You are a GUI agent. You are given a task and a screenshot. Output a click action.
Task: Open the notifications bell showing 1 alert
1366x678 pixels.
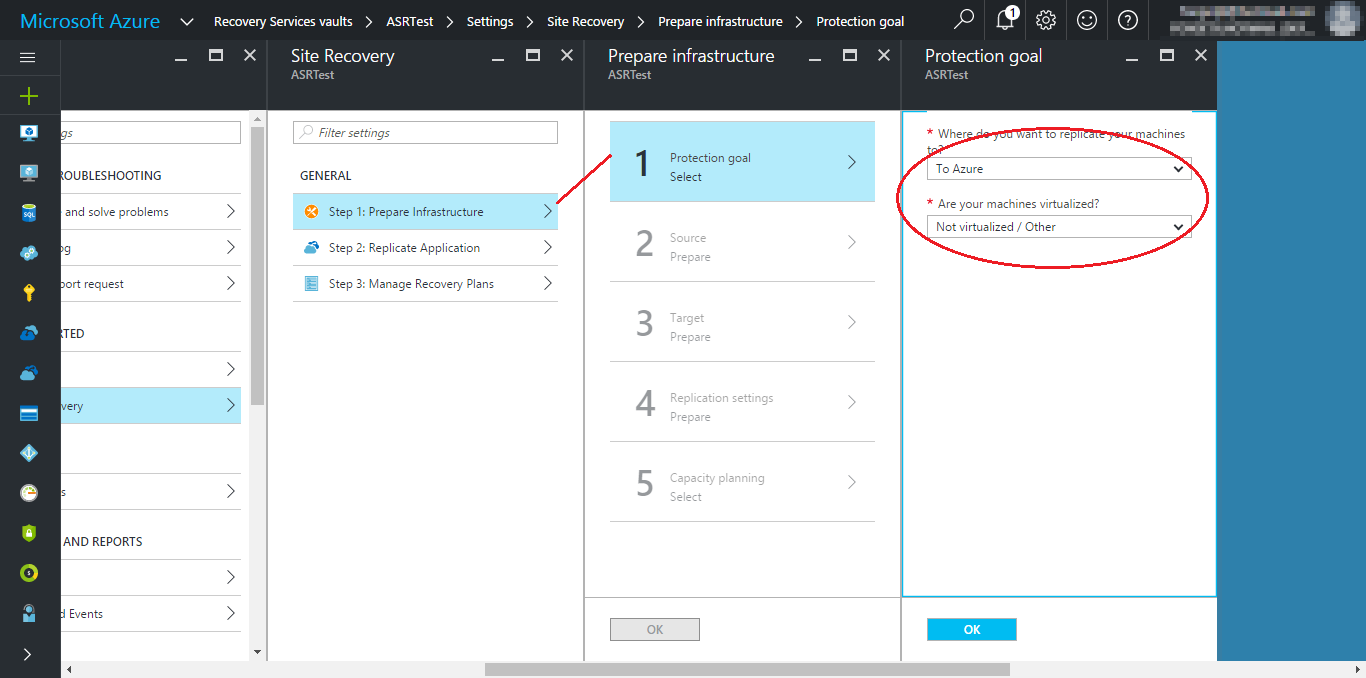pyautogui.click(x=1005, y=19)
